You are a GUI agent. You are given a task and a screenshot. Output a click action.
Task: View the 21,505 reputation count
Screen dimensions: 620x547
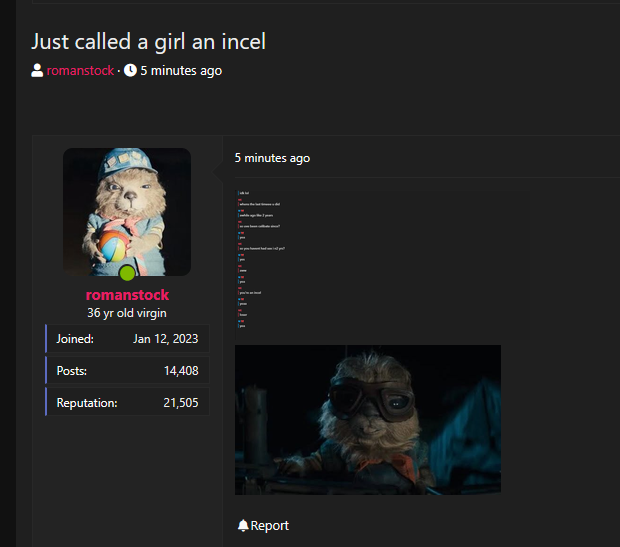pyautogui.click(x=181, y=403)
